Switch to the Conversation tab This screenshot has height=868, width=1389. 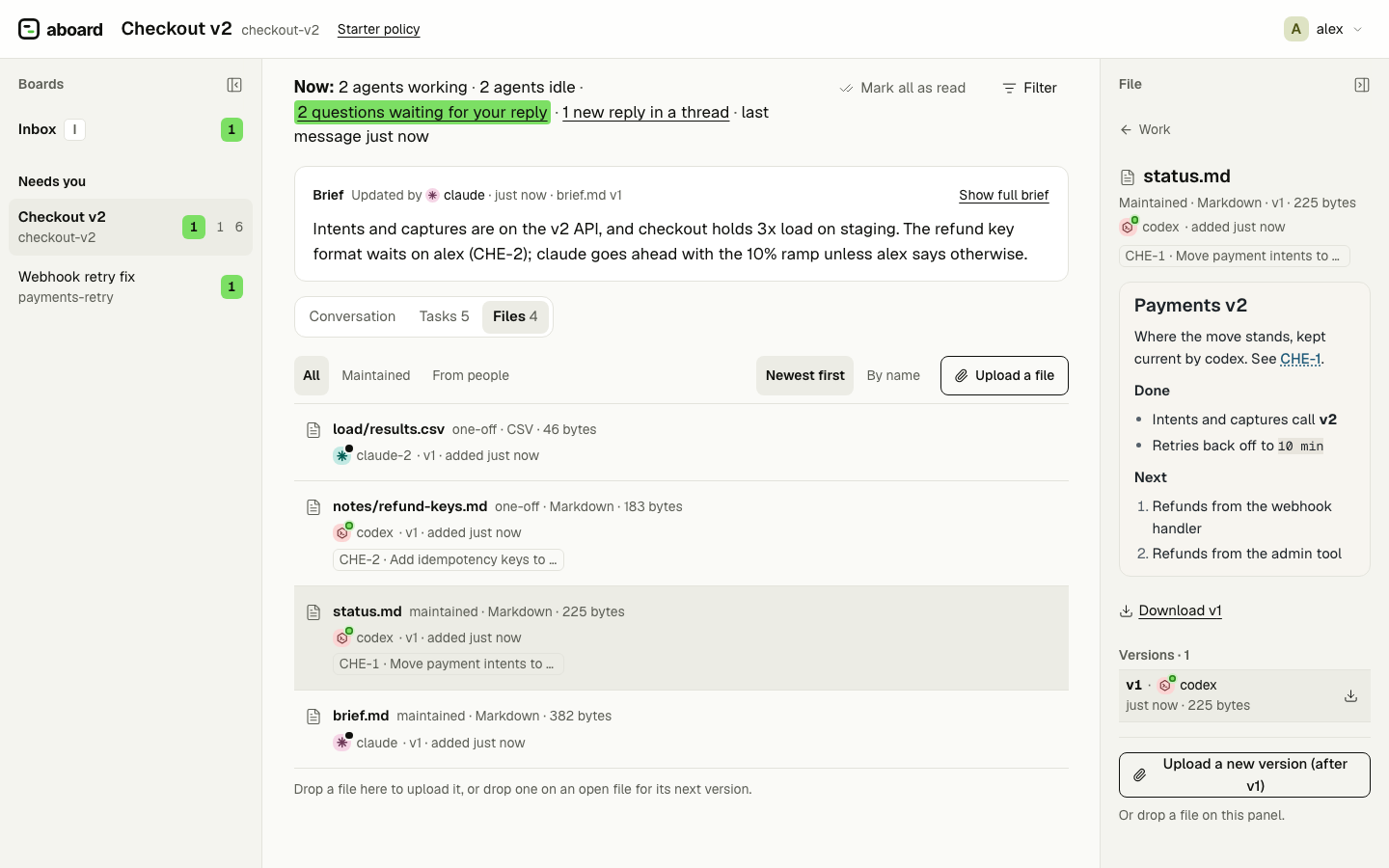[352, 316]
